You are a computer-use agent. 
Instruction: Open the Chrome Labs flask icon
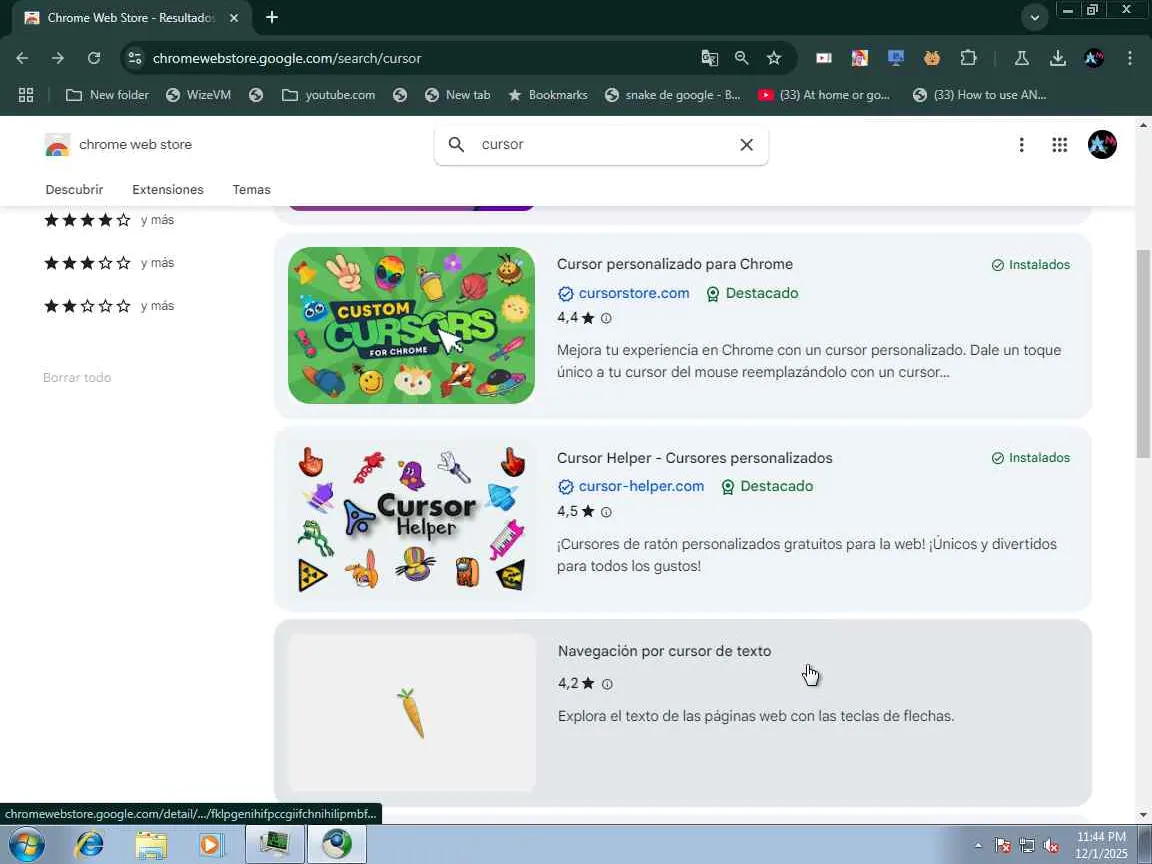pos(1021,58)
